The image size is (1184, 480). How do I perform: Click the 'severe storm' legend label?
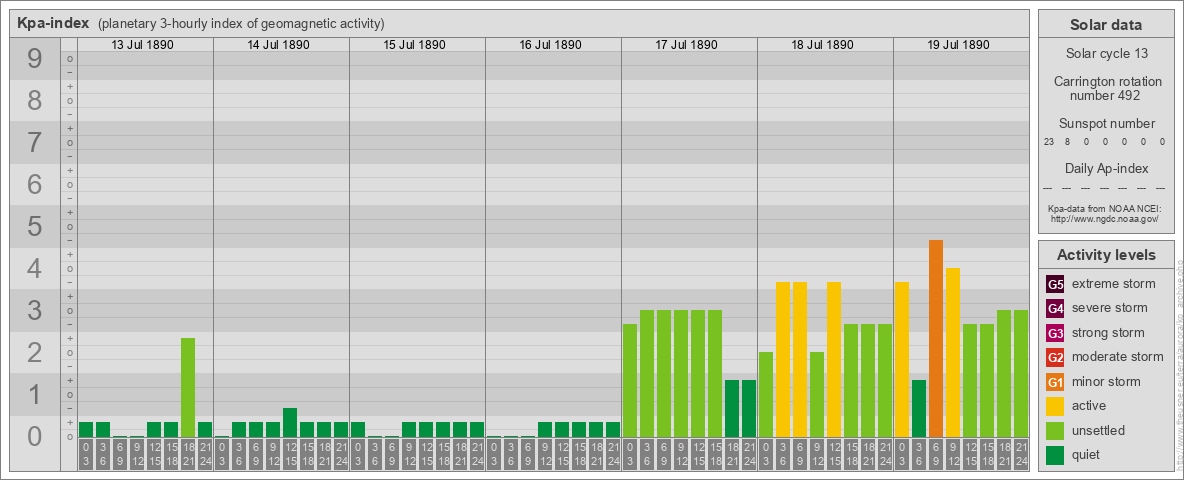point(1110,308)
